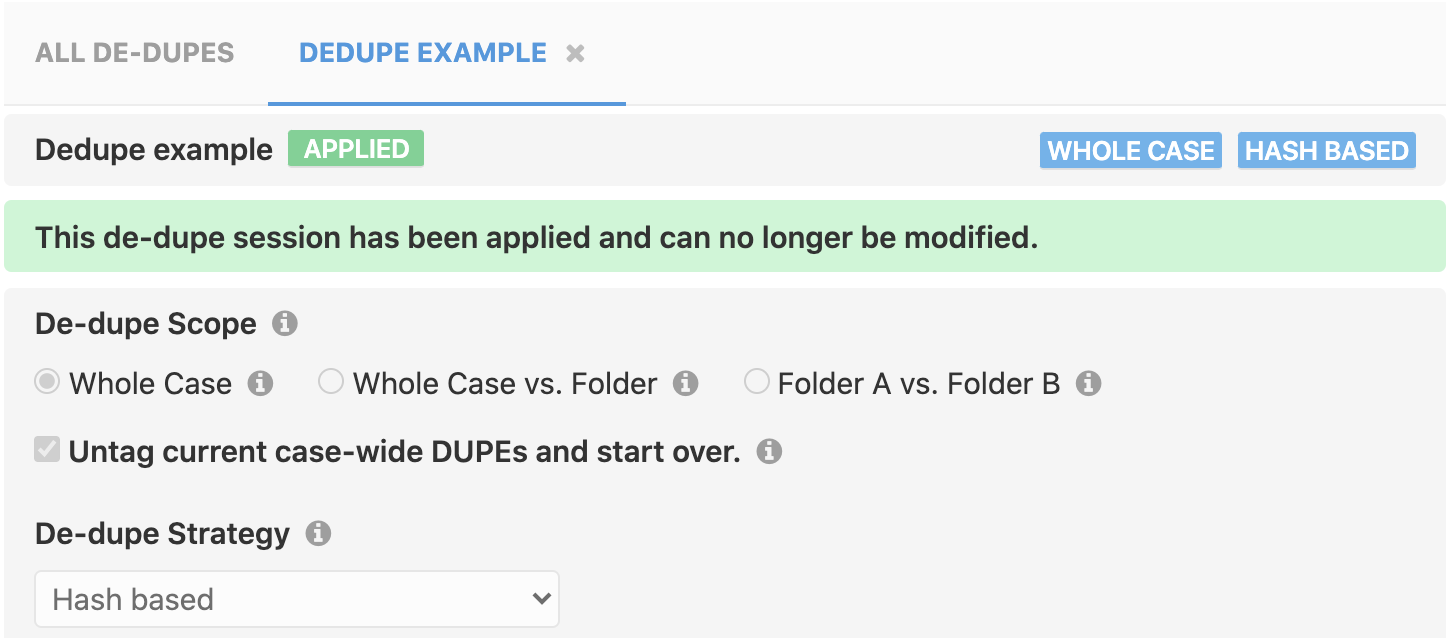The width and height of the screenshot is (1450, 638).
Task: Click the Dedupe example session title
Action: point(153,149)
